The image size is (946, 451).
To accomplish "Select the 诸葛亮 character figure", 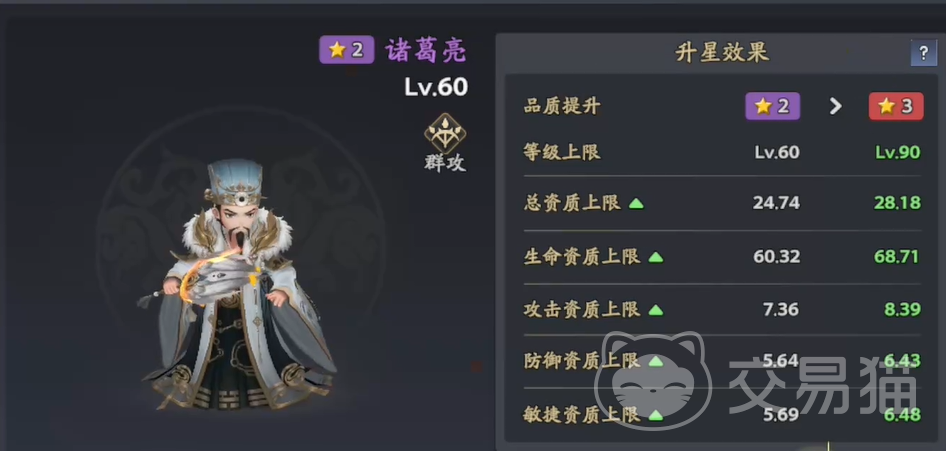I will click(x=238, y=285).
